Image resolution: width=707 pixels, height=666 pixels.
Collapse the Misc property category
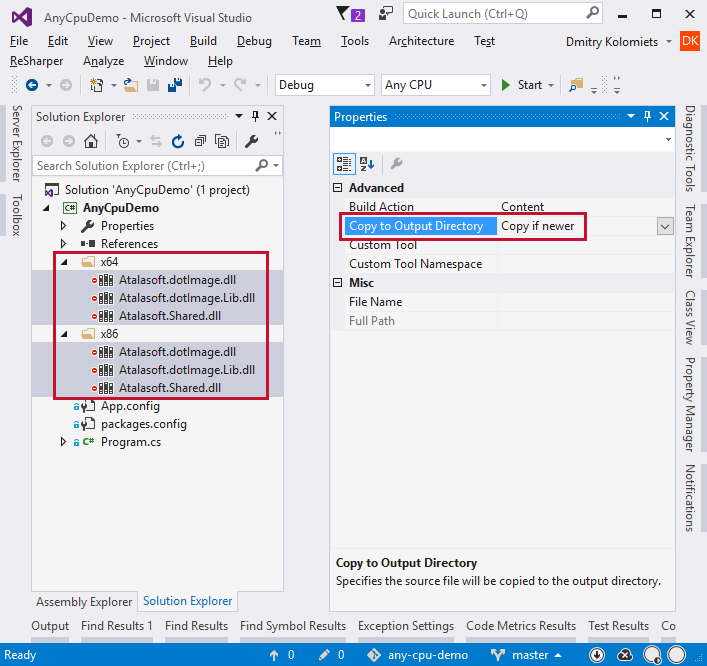pyautogui.click(x=337, y=283)
